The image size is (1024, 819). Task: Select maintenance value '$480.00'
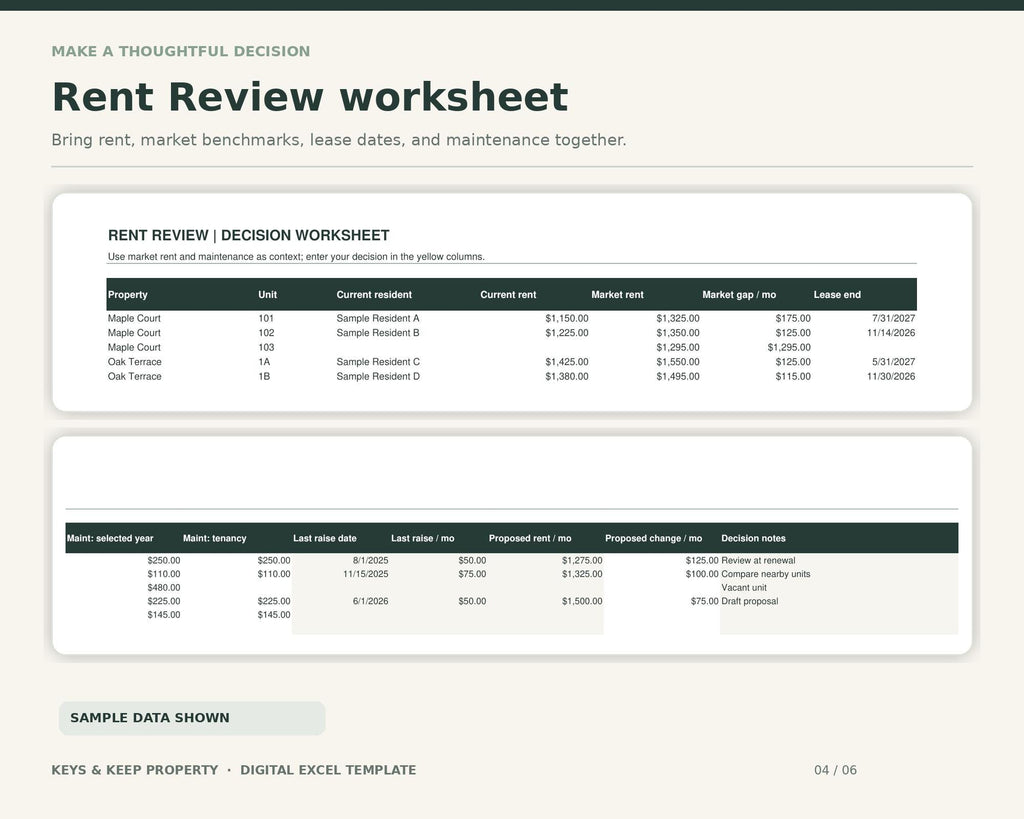tap(163, 587)
